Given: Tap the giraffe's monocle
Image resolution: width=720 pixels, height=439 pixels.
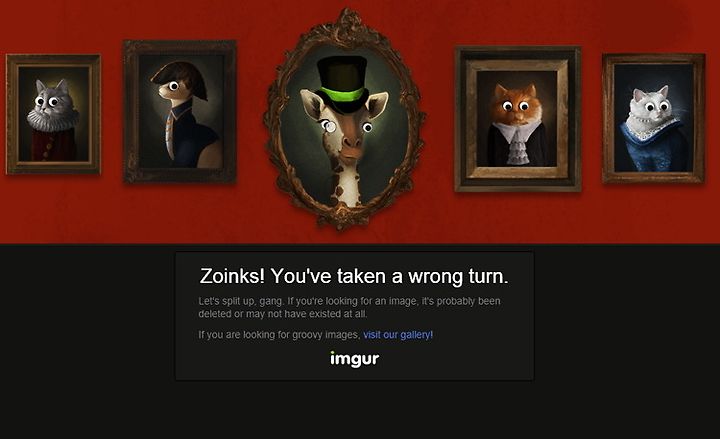Looking at the screenshot, I should coord(327,125).
